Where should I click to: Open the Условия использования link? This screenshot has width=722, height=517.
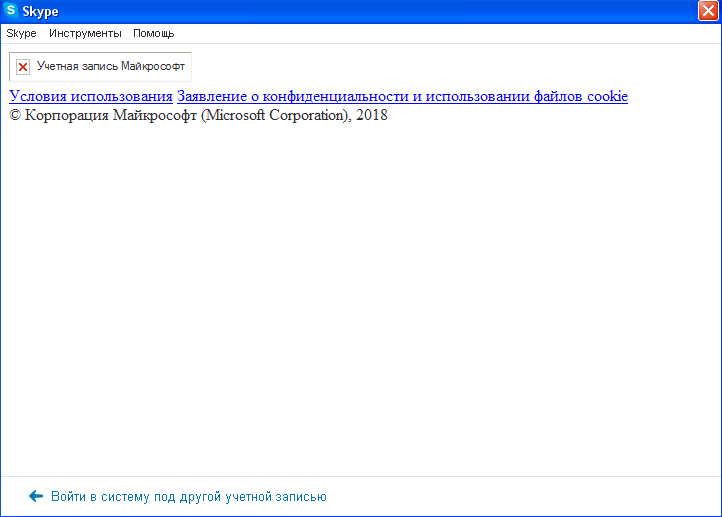(x=91, y=96)
